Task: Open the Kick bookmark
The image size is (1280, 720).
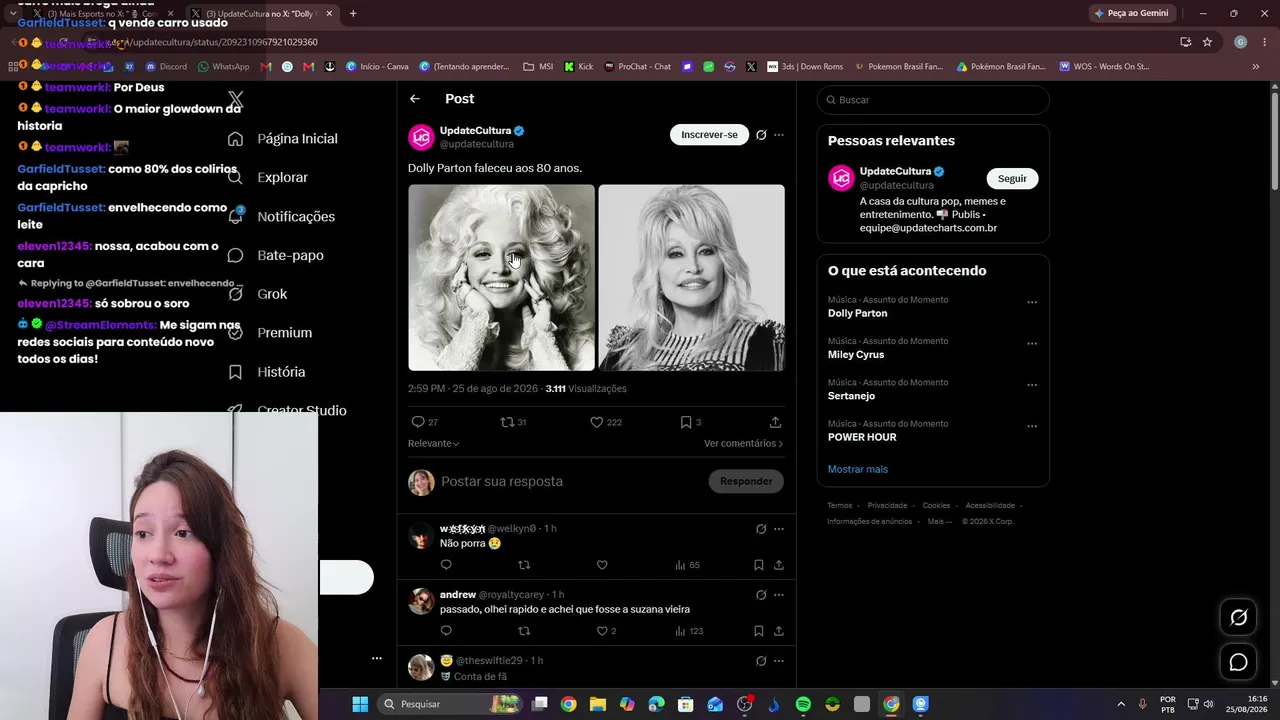Action: tap(579, 67)
